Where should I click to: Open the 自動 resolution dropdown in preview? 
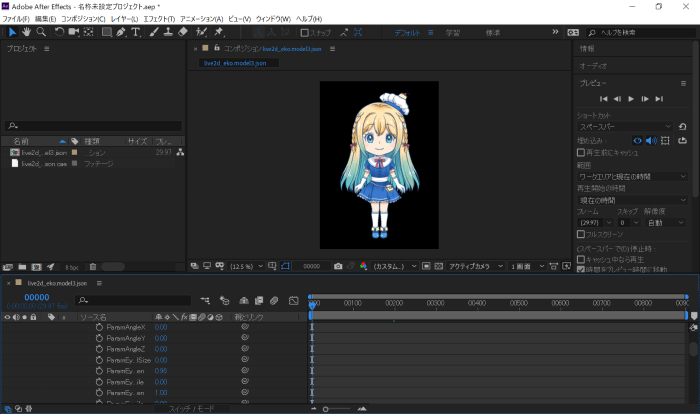665,222
